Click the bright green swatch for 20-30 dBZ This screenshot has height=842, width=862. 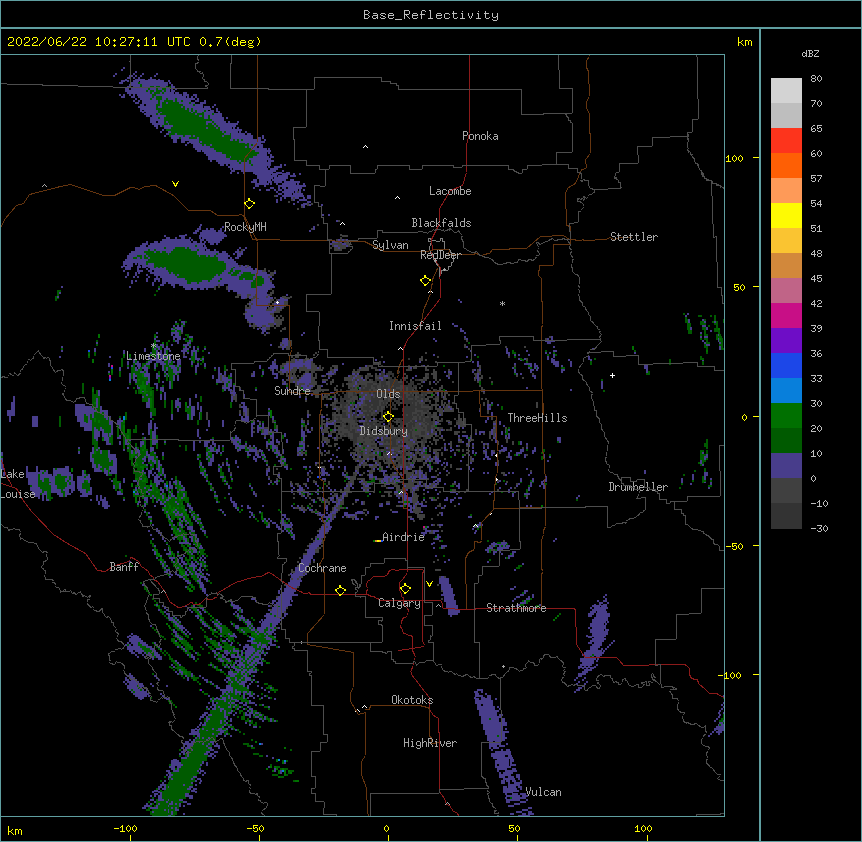pyautogui.click(x=786, y=416)
